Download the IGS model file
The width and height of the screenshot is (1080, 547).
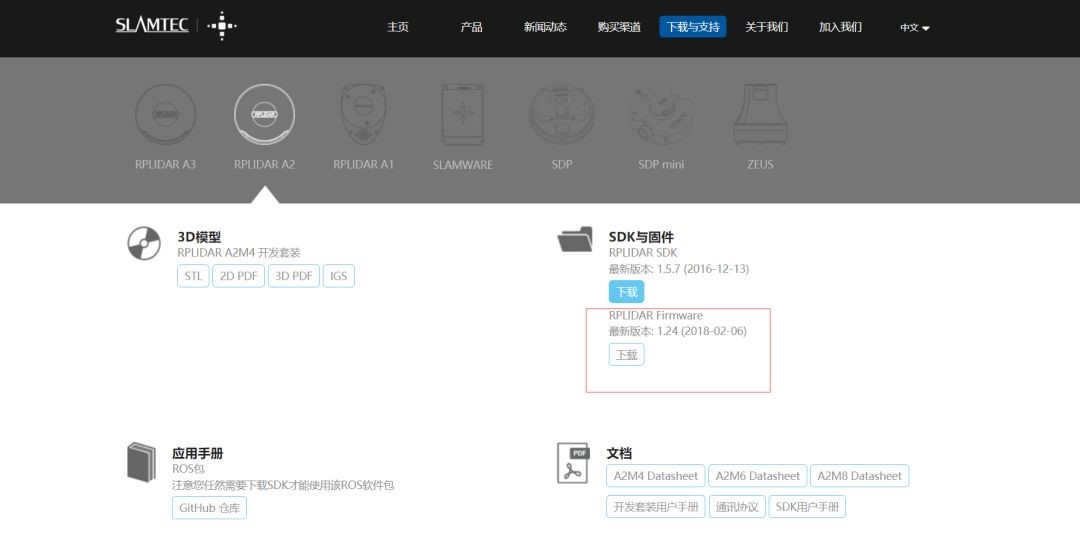(x=338, y=276)
